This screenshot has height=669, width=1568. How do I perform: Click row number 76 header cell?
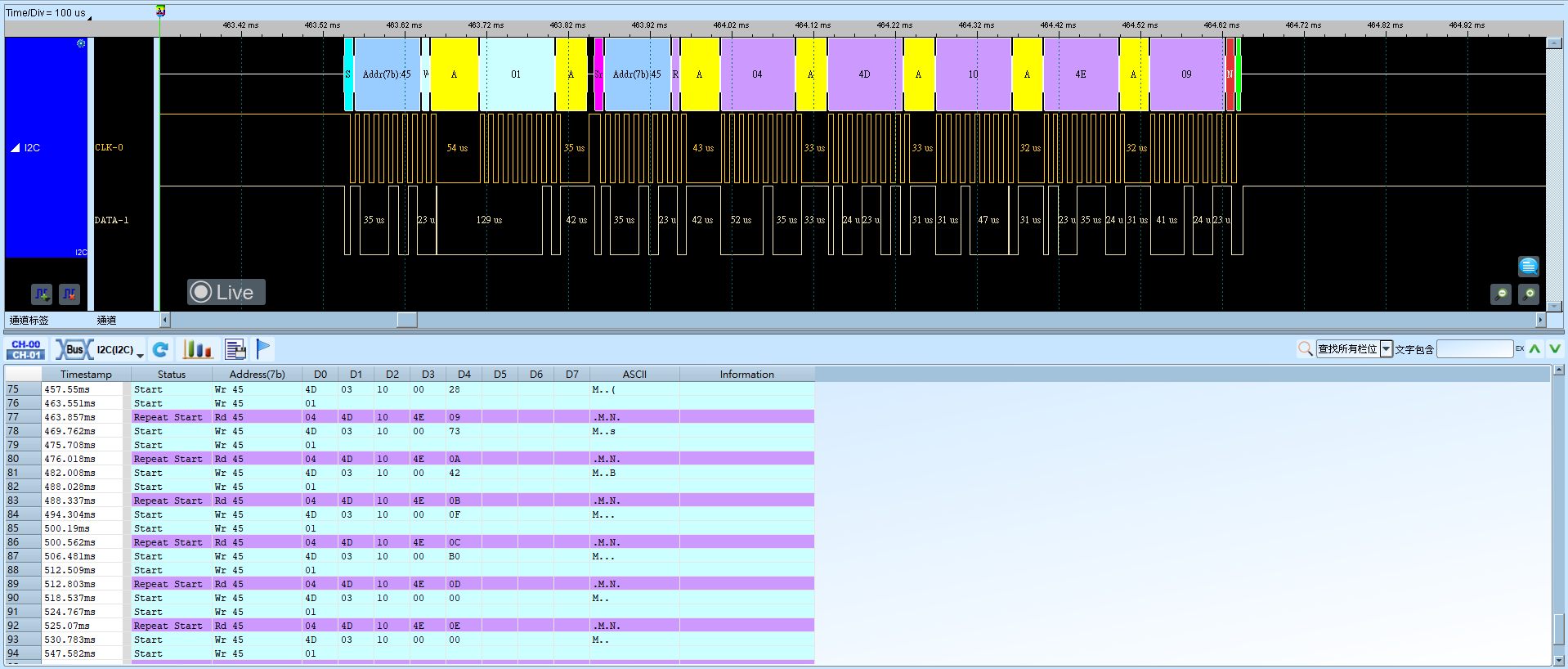pos(23,403)
